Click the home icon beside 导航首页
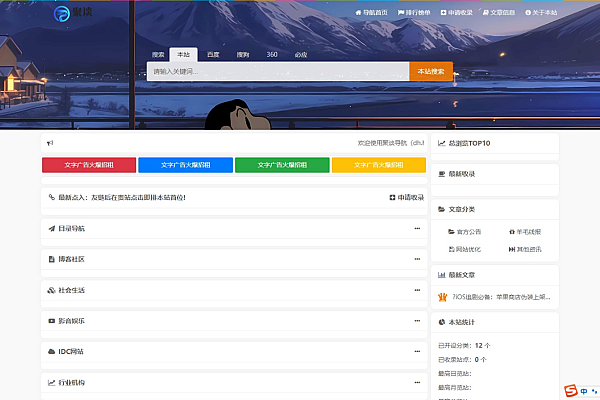The height and width of the screenshot is (400, 600). click(x=358, y=13)
